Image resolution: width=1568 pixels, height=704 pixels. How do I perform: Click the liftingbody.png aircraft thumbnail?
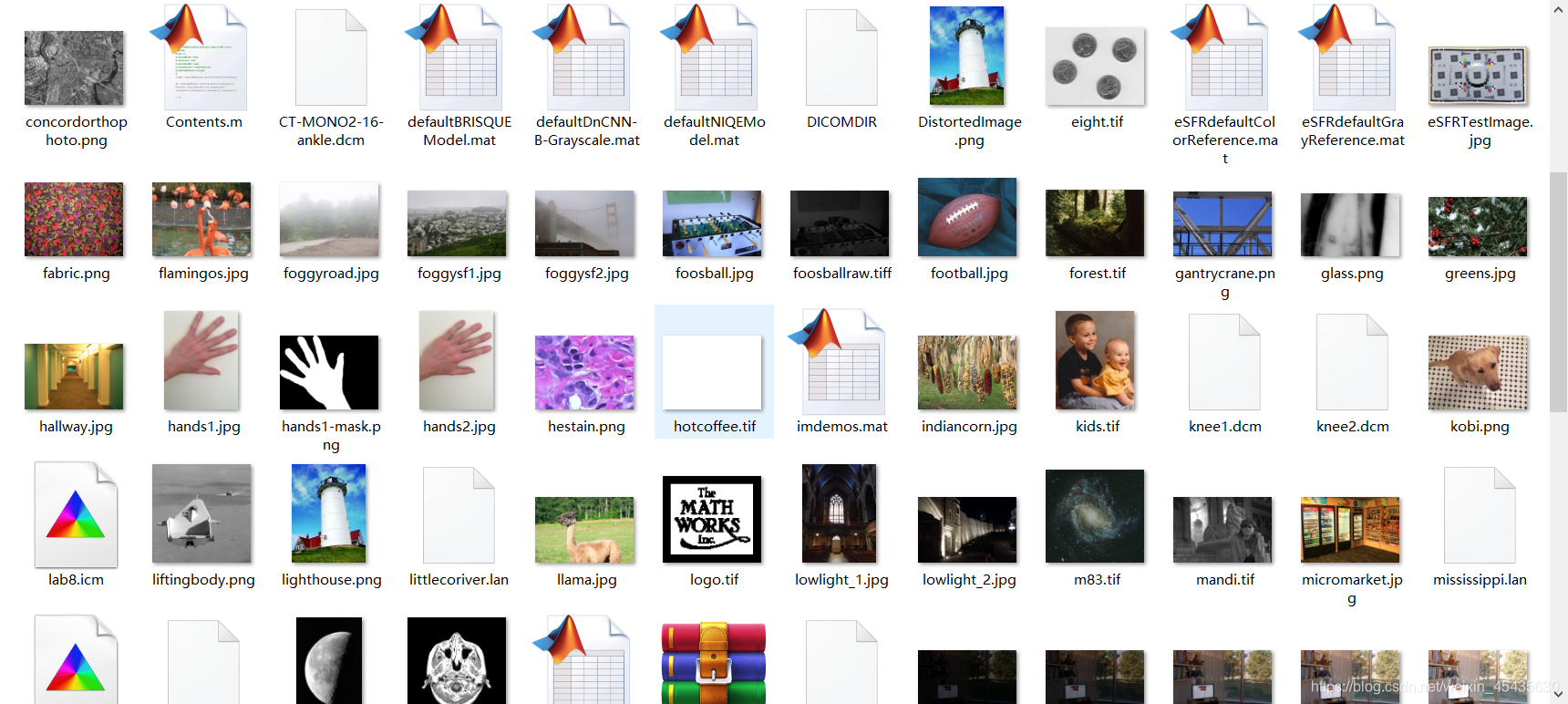pyautogui.click(x=201, y=513)
